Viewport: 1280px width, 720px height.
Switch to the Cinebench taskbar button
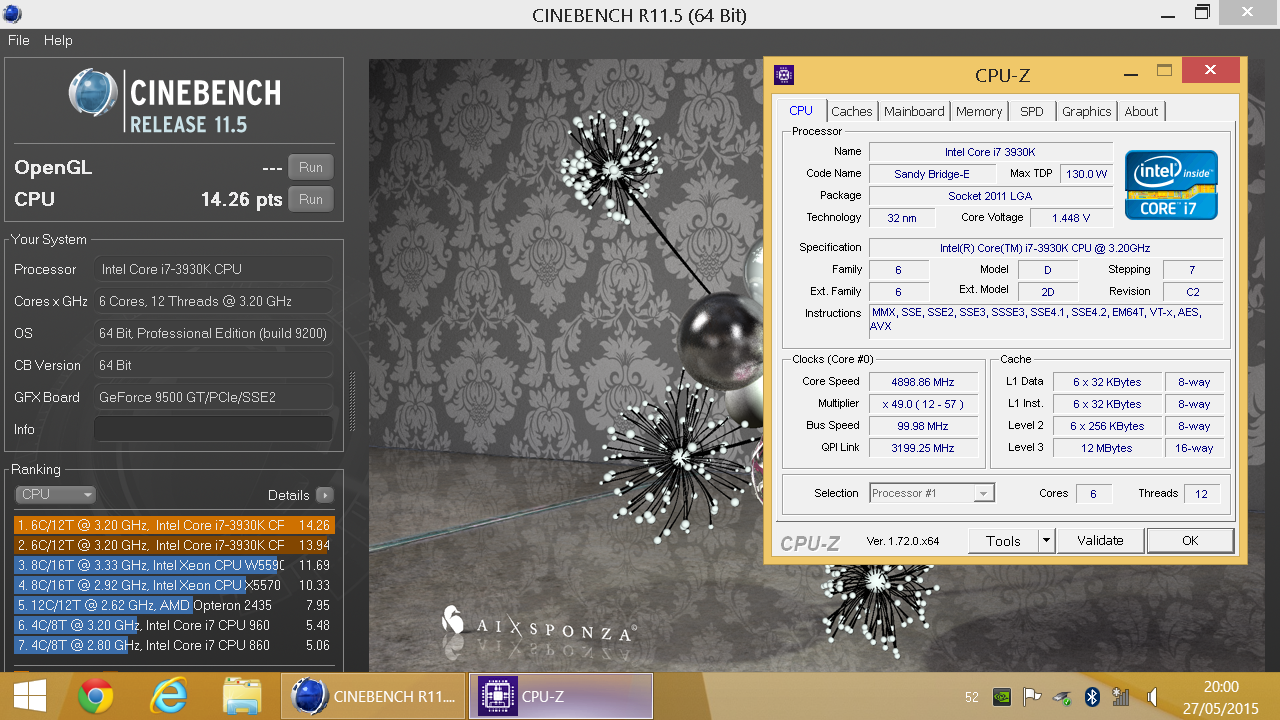[x=374, y=696]
